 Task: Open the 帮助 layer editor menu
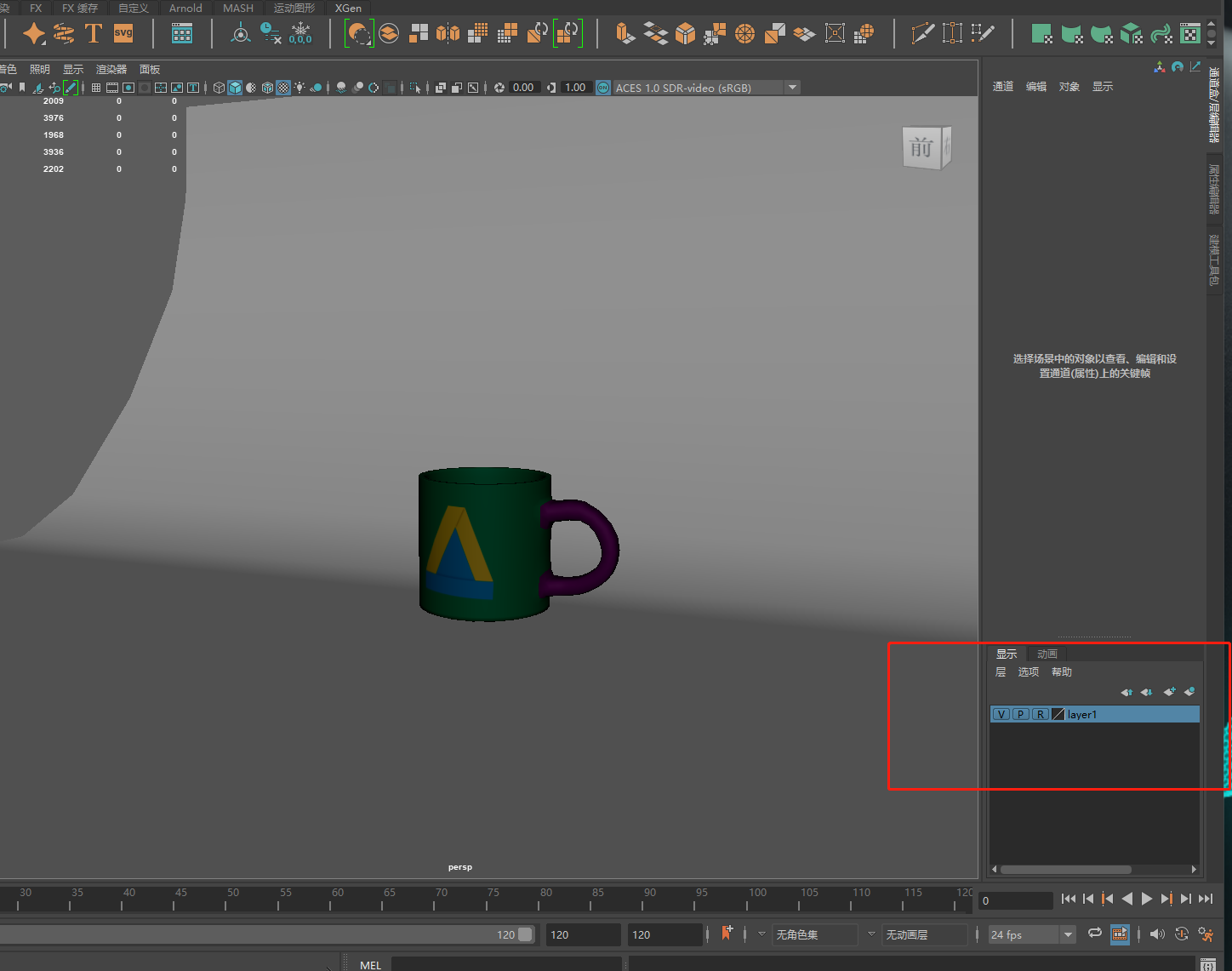tap(1062, 671)
